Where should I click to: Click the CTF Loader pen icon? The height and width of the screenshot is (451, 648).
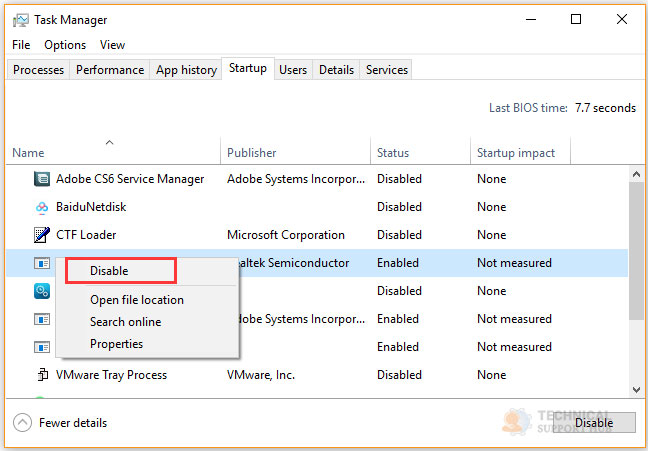tap(42, 235)
